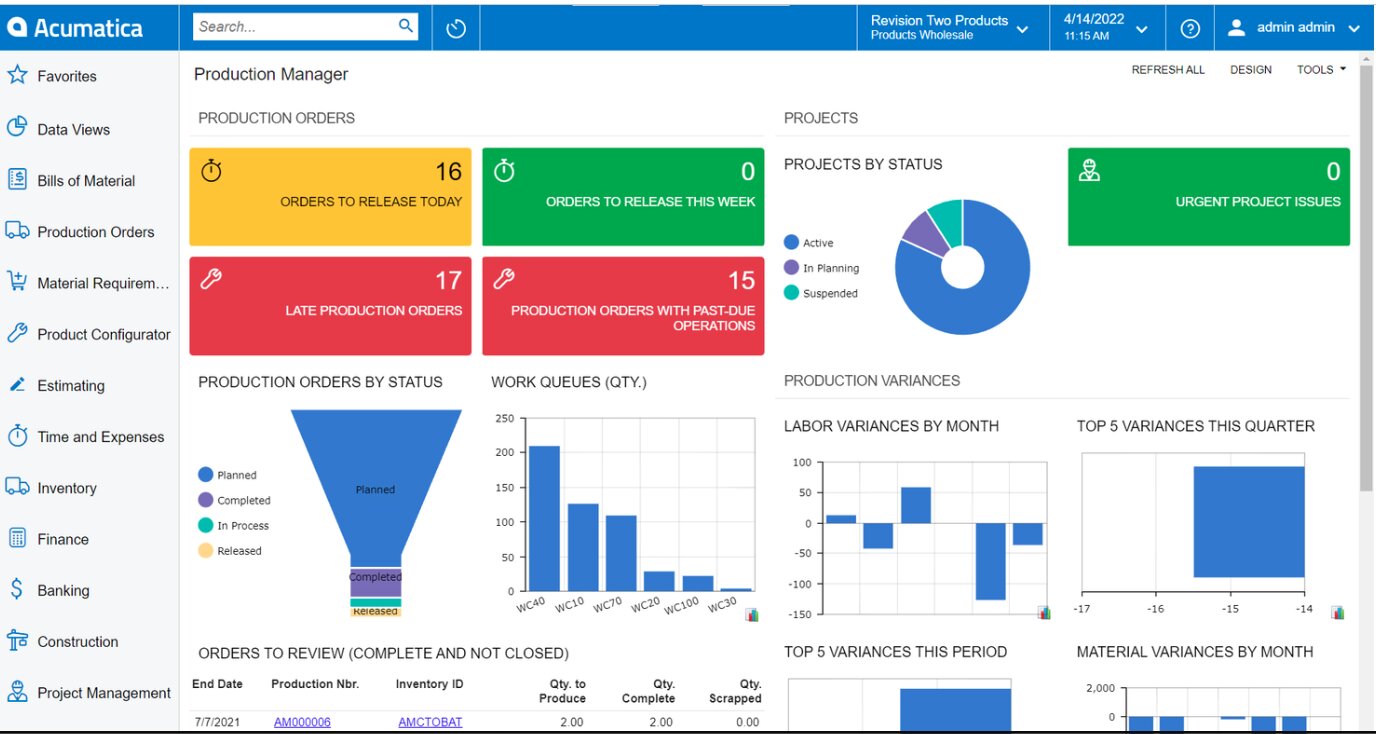Image resolution: width=1376 pixels, height=734 pixels.
Task: Open the Product Configurator wrench icon
Action: point(17,334)
